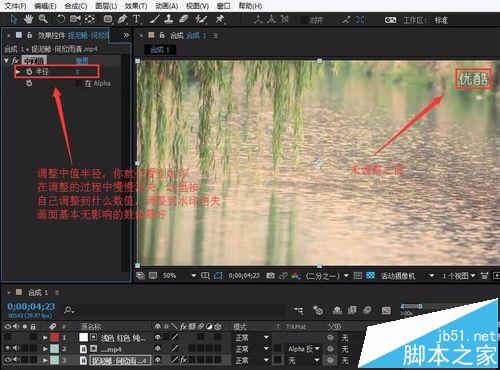Expand layer 1 properties in timeline
This screenshot has height=370, width=500.
tap(45, 337)
